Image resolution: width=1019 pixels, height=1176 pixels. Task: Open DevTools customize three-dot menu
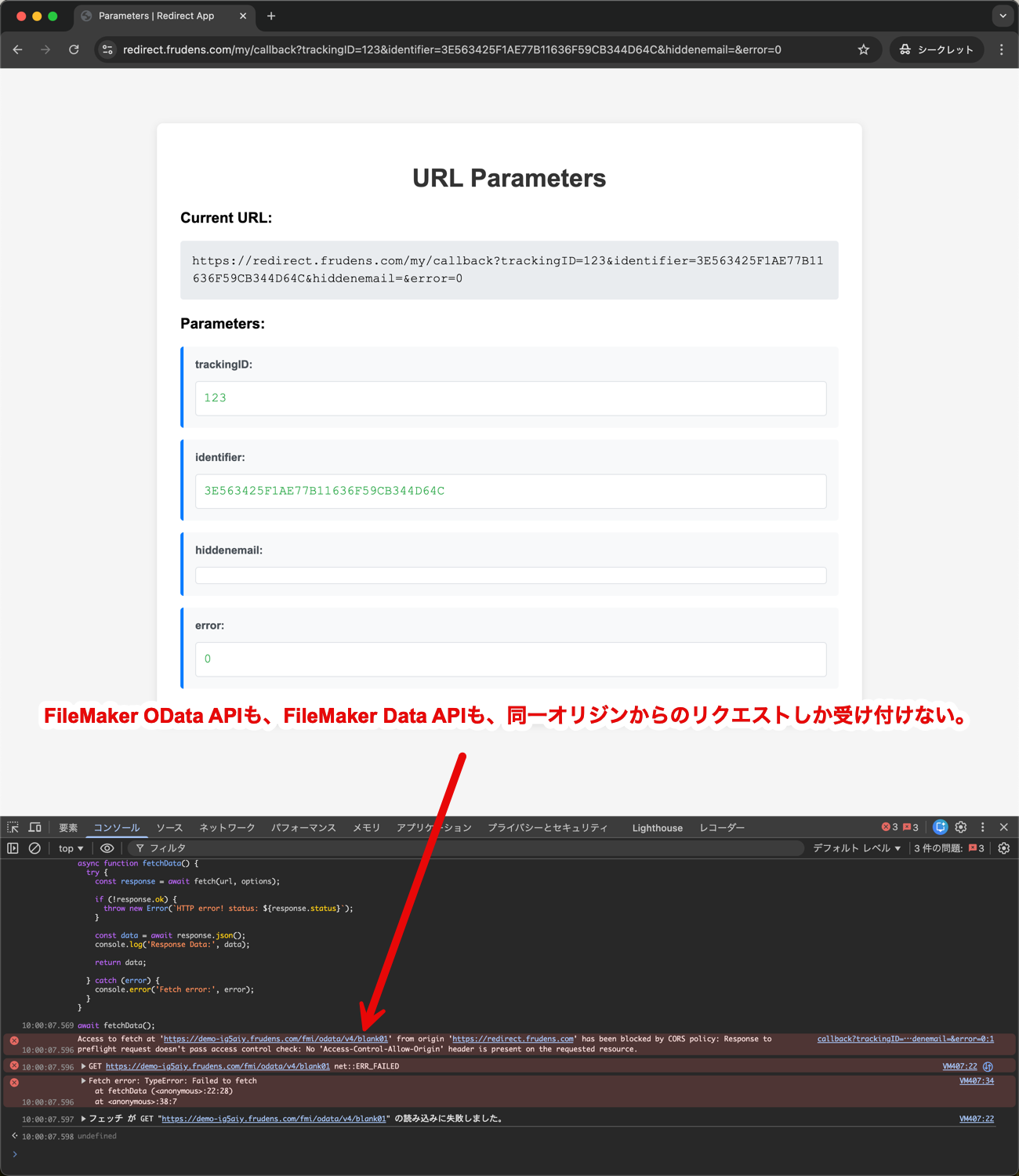983,827
